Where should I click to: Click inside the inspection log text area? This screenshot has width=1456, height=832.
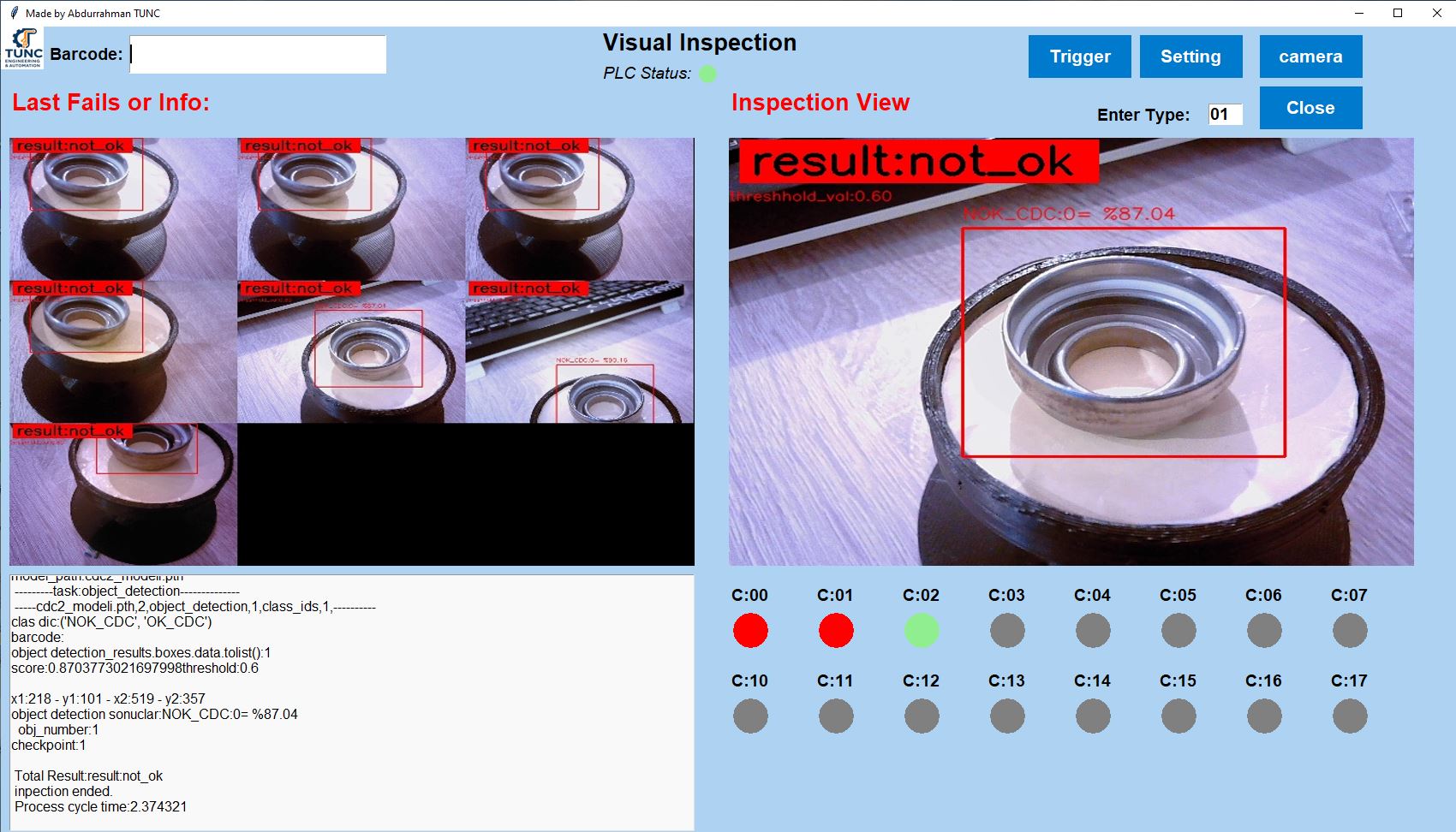coord(351,702)
